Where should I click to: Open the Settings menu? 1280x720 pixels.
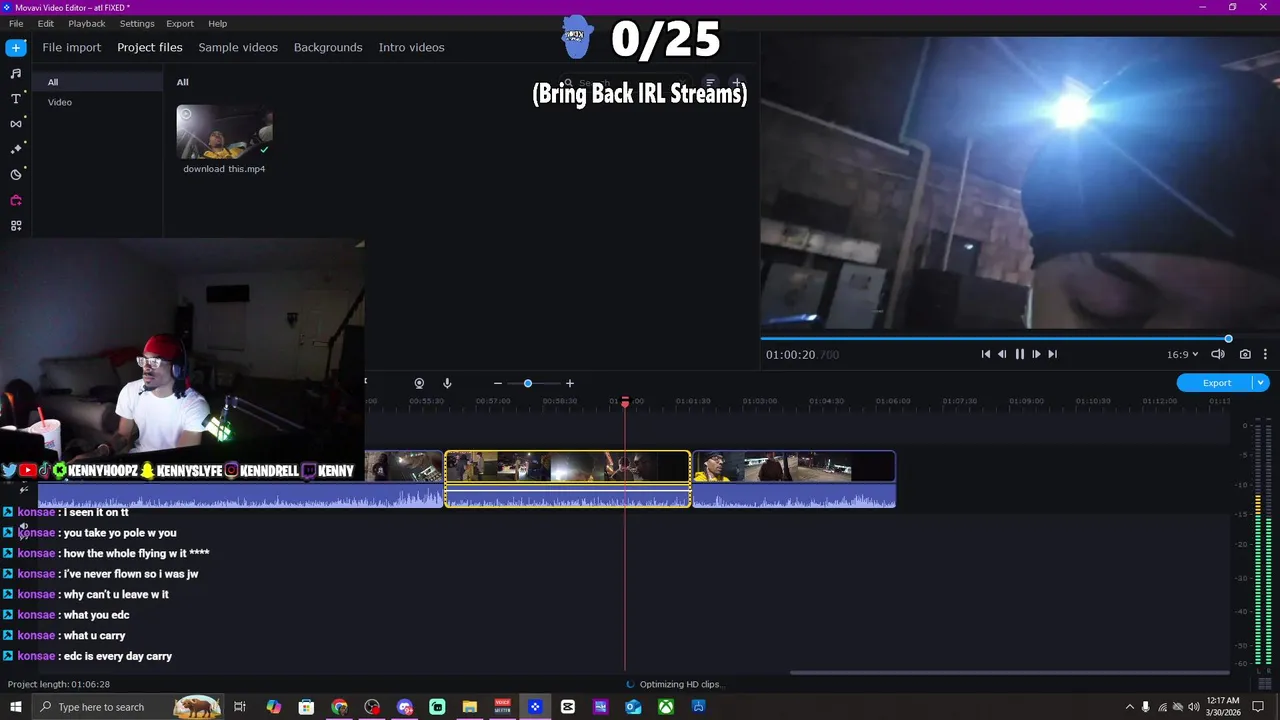click(x=137, y=23)
